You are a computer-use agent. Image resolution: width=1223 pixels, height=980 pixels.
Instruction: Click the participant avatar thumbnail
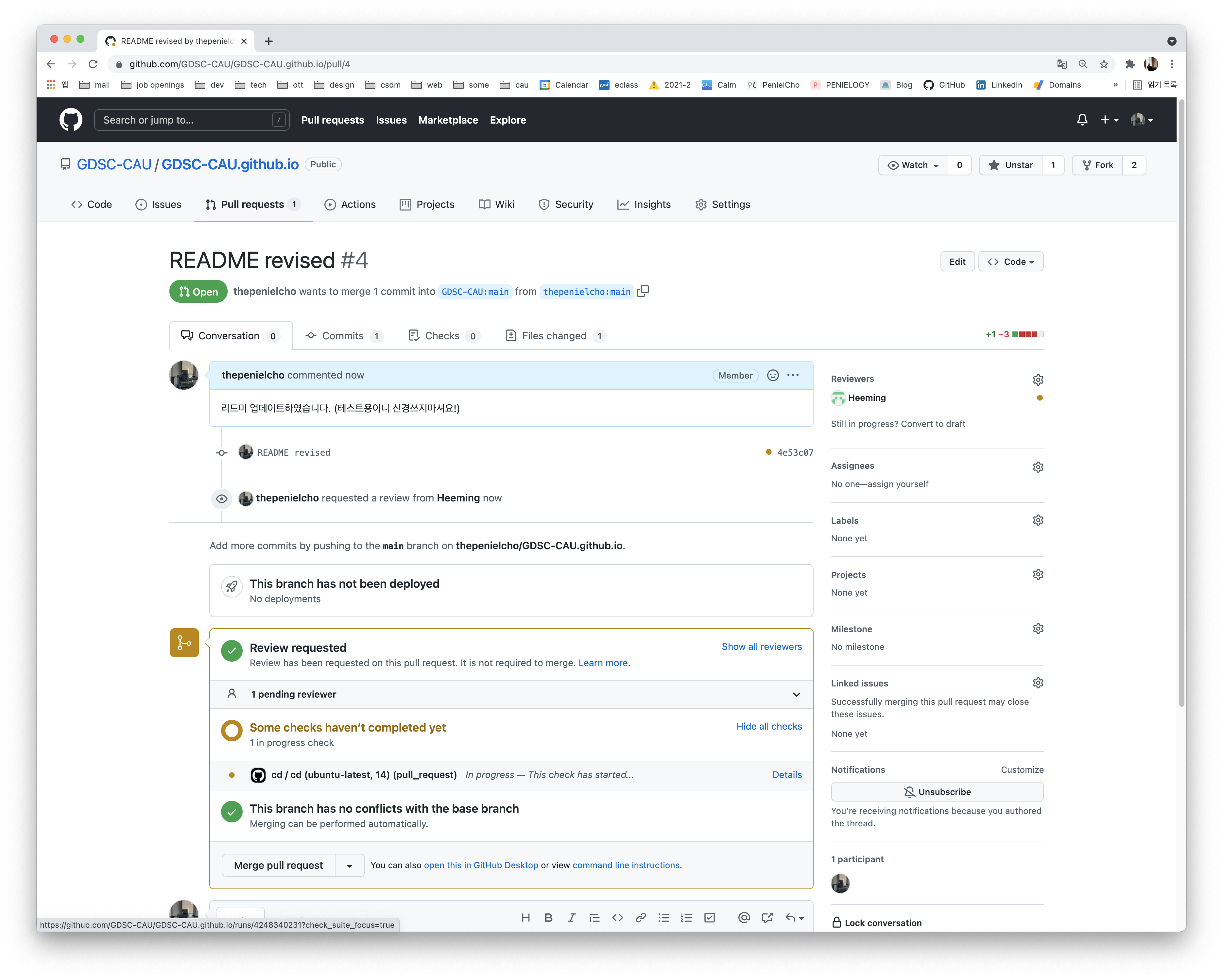pos(840,883)
